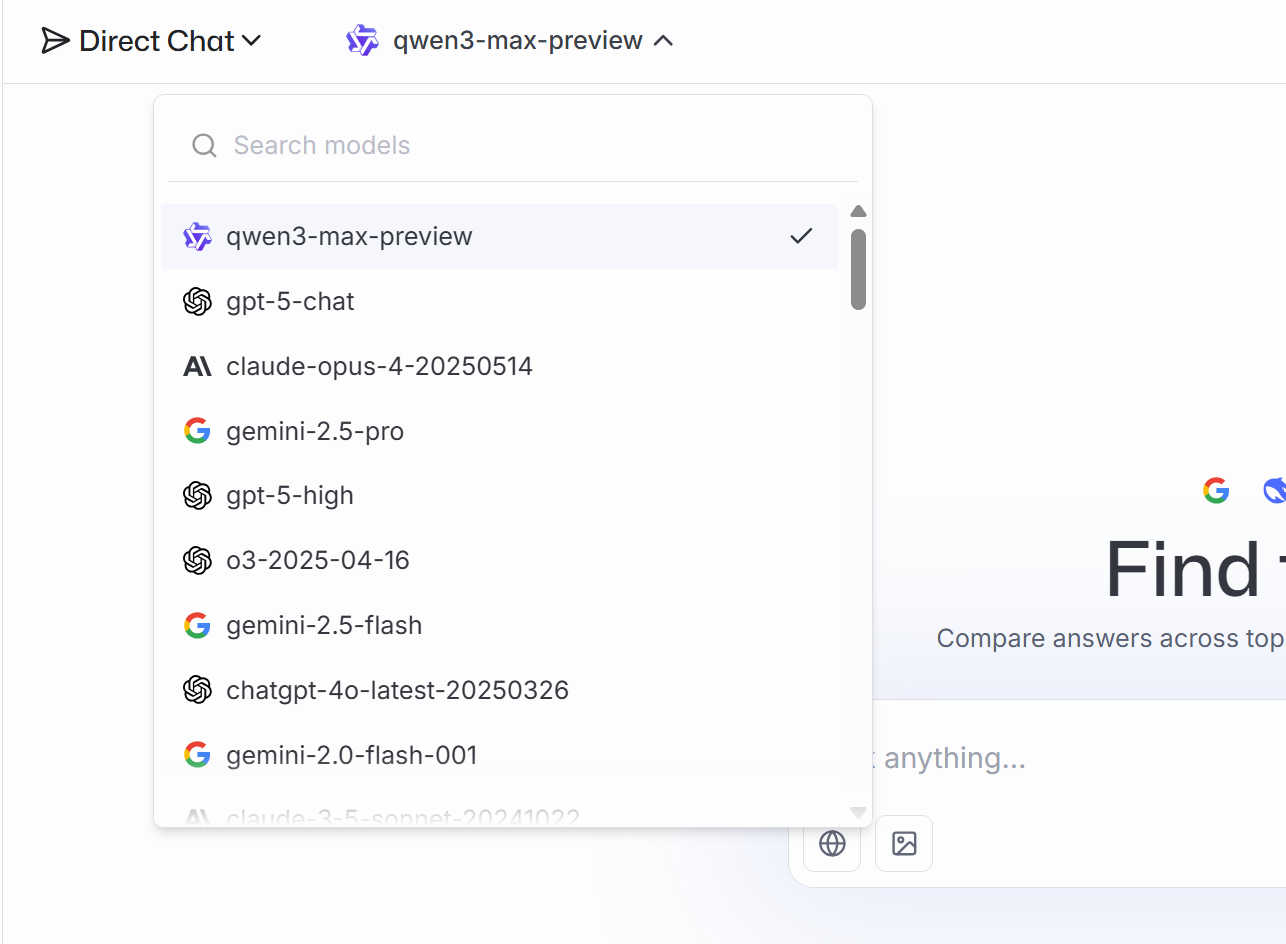
Task: Click the Google logo above the headline
Action: coord(1216,490)
